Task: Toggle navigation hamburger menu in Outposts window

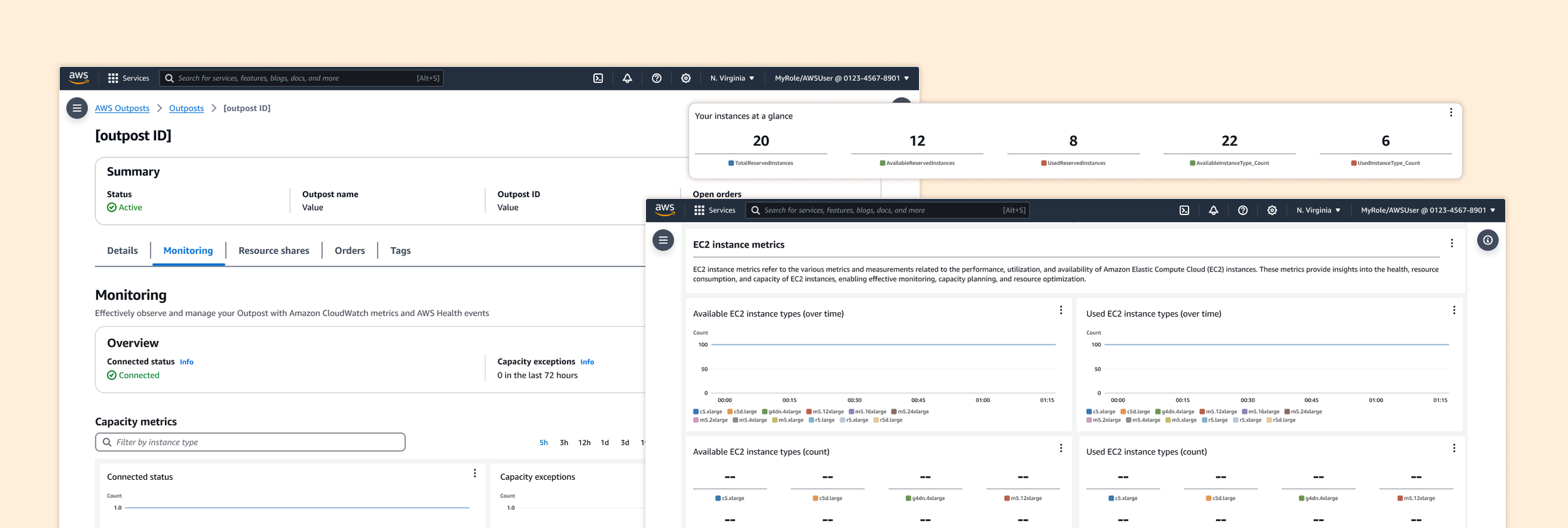Action: pos(77,108)
